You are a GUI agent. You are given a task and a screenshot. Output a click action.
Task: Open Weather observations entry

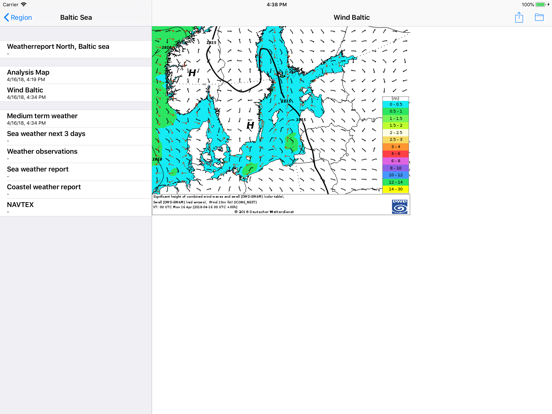tap(76, 154)
